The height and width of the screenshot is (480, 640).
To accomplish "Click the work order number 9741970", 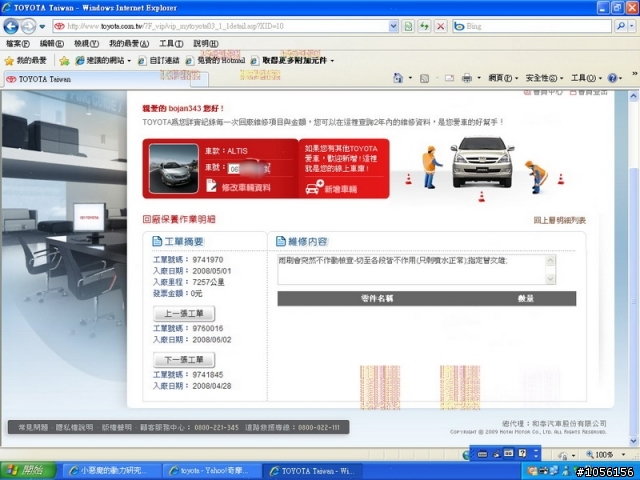I will tap(208, 260).
